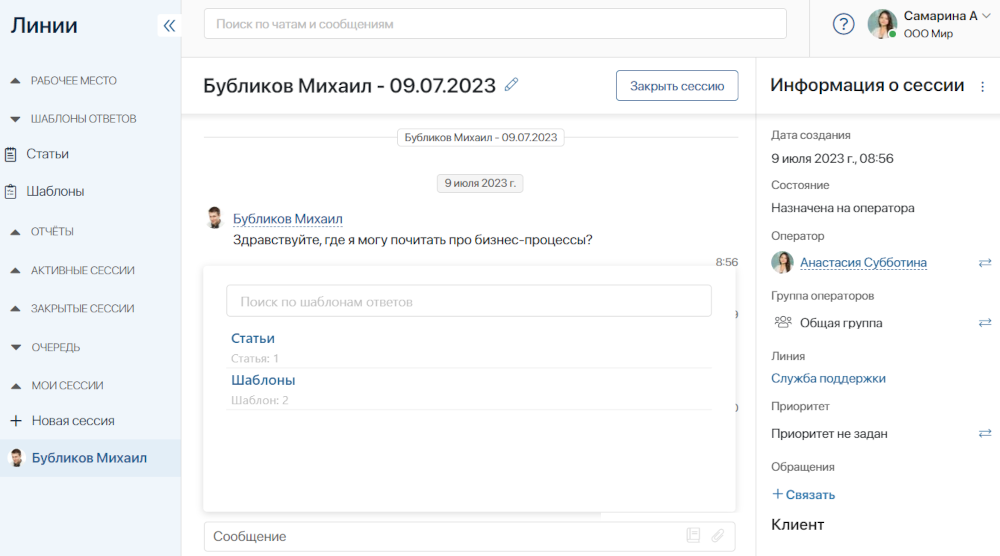1000x556 pixels.
Task: Open Шаблоны category in template popup
Action: pyautogui.click(x=263, y=380)
